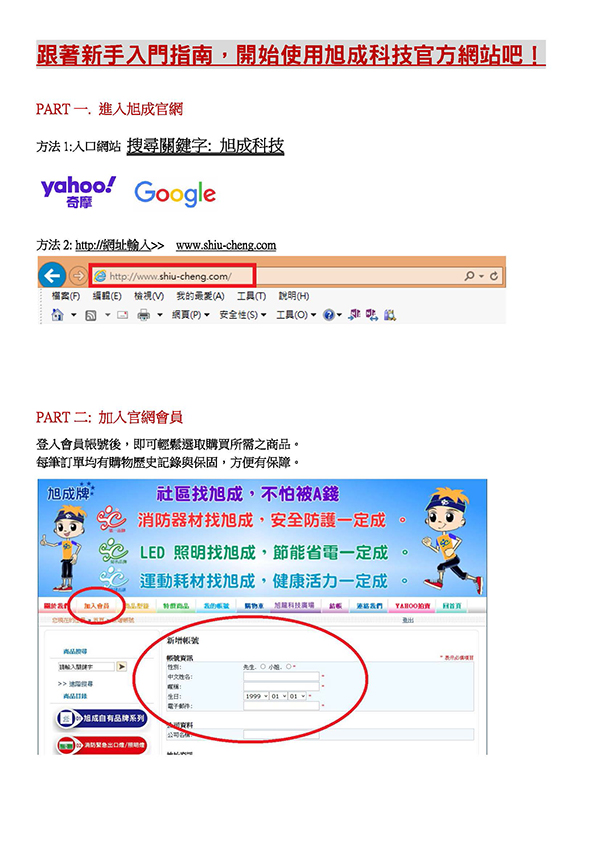This screenshot has height=848, width=600.
Task: Go to the 回首頁 tab
Action: (452, 606)
